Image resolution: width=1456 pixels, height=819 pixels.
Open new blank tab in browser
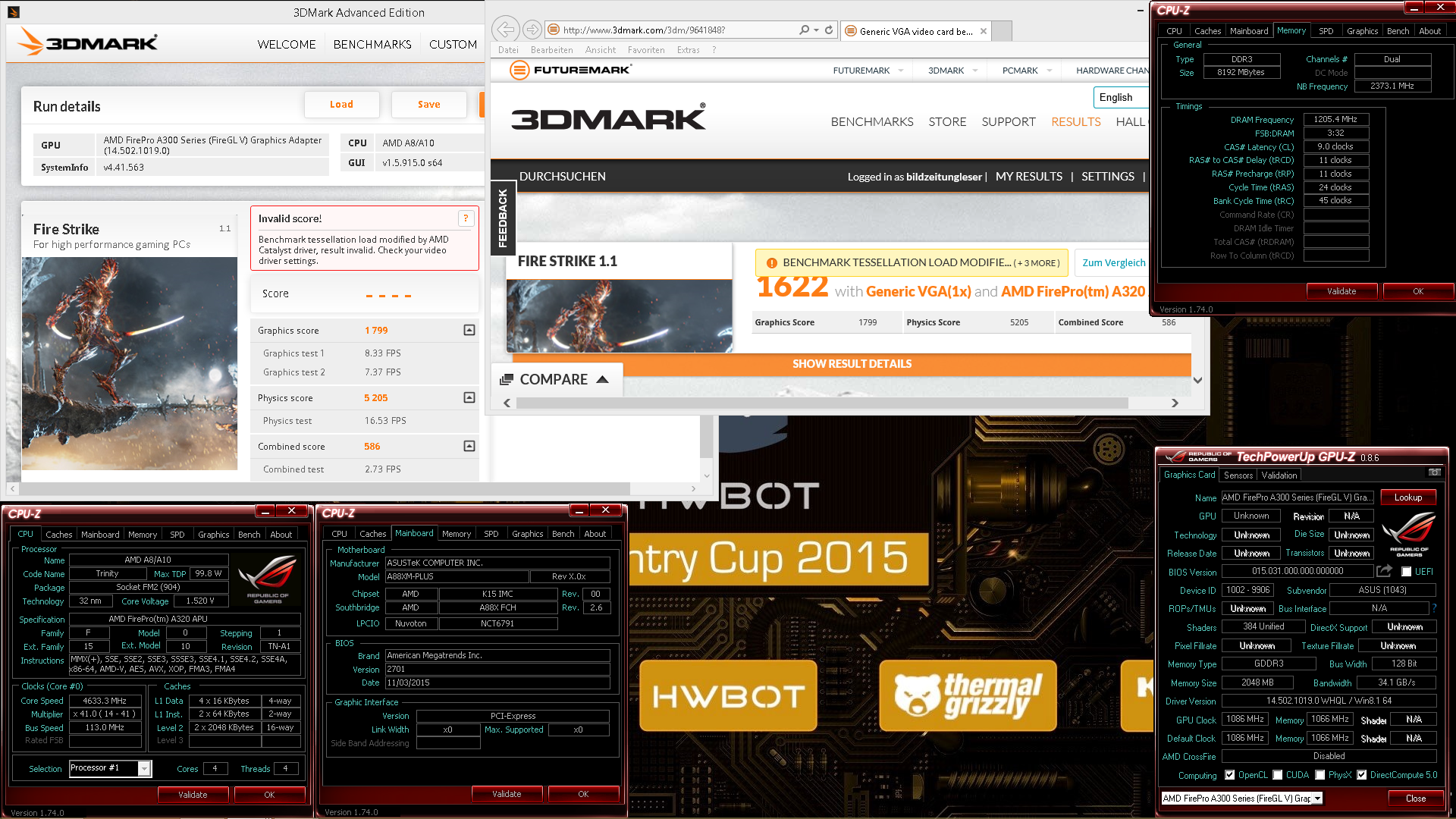point(1002,31)
